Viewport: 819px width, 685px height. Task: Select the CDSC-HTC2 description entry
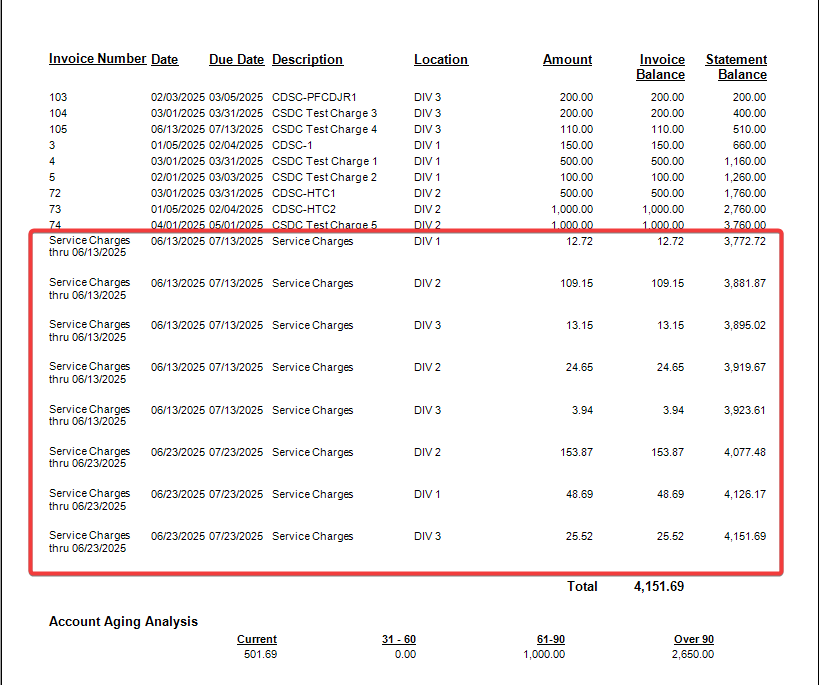[304, 209]
